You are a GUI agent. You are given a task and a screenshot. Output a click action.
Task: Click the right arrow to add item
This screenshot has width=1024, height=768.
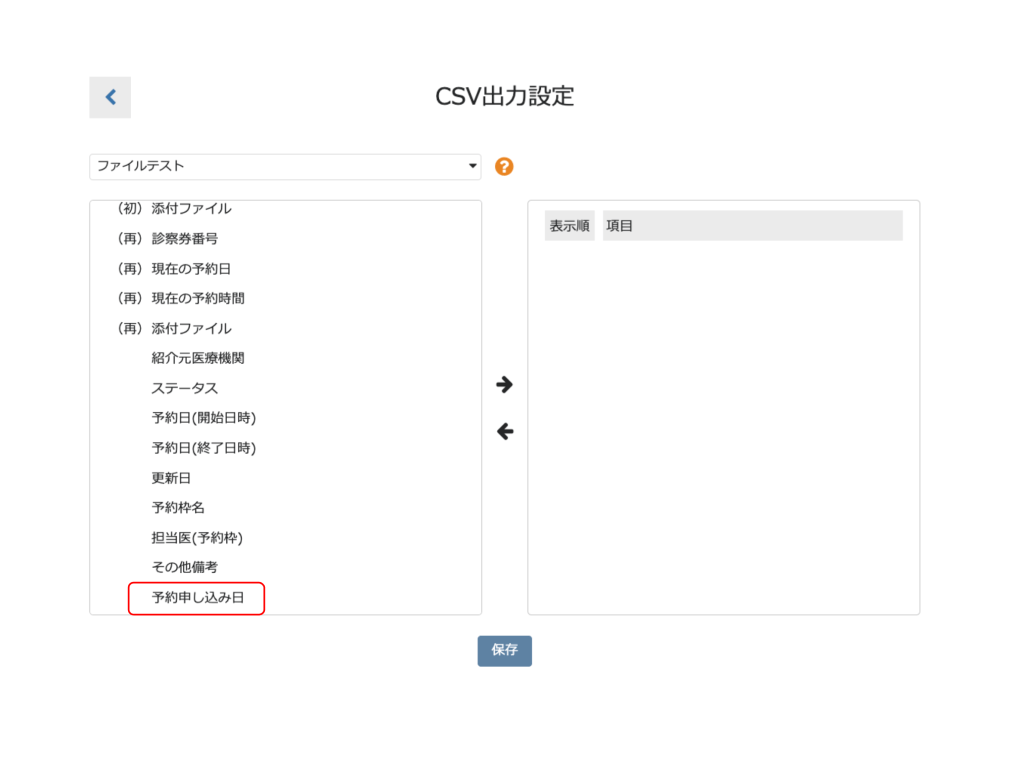(x=505, y=385)
